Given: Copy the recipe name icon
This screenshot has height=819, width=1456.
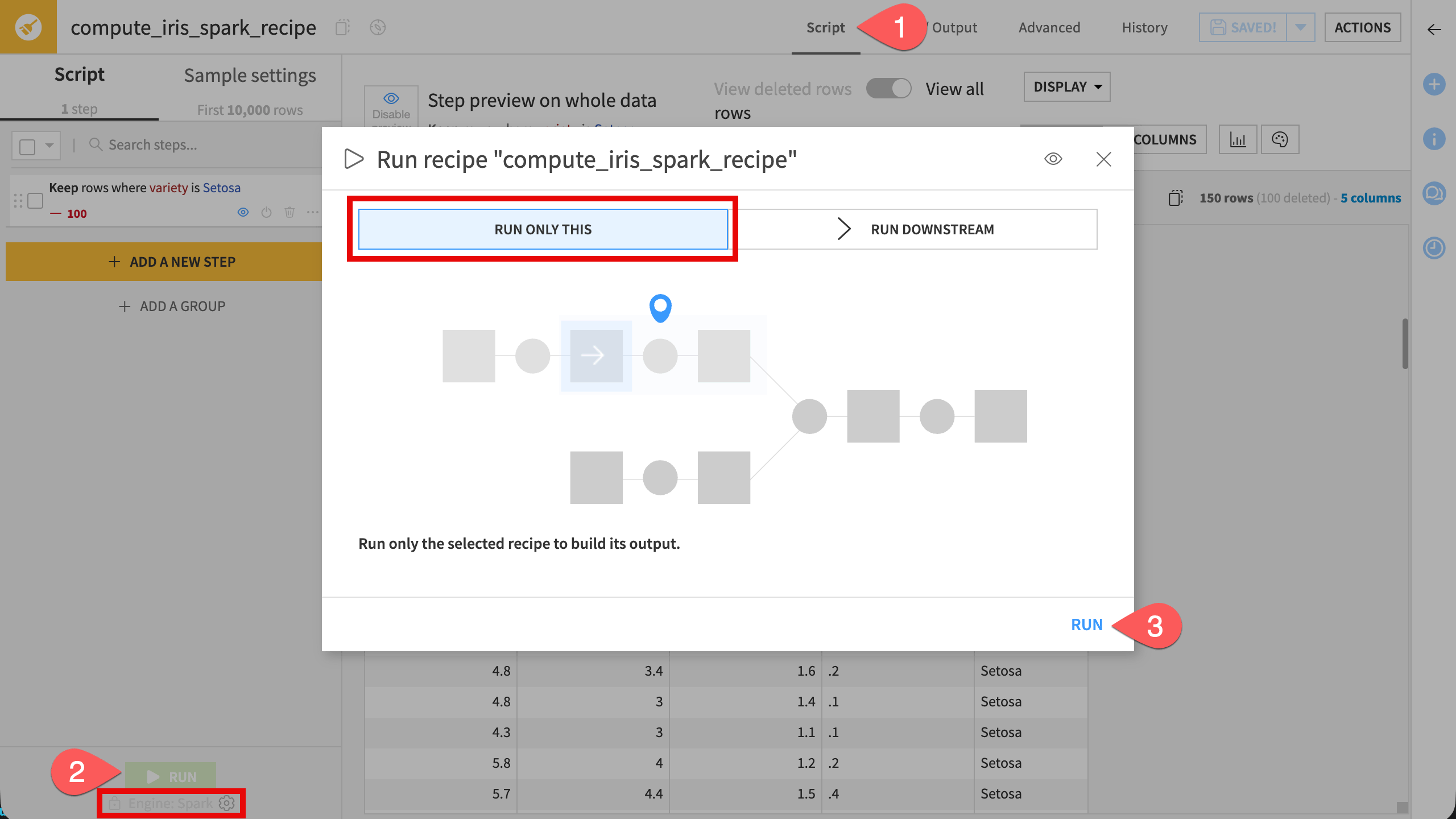Looking at the screenshot, I should click(342, 27).
